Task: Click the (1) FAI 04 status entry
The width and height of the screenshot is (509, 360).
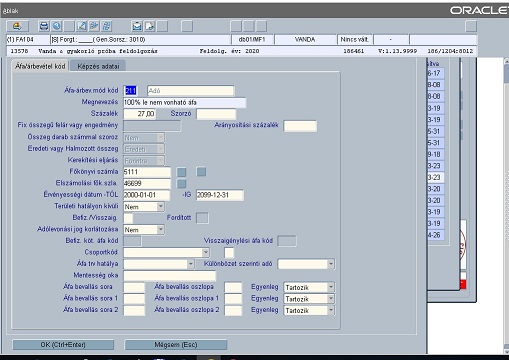Action: pos(28,39)
